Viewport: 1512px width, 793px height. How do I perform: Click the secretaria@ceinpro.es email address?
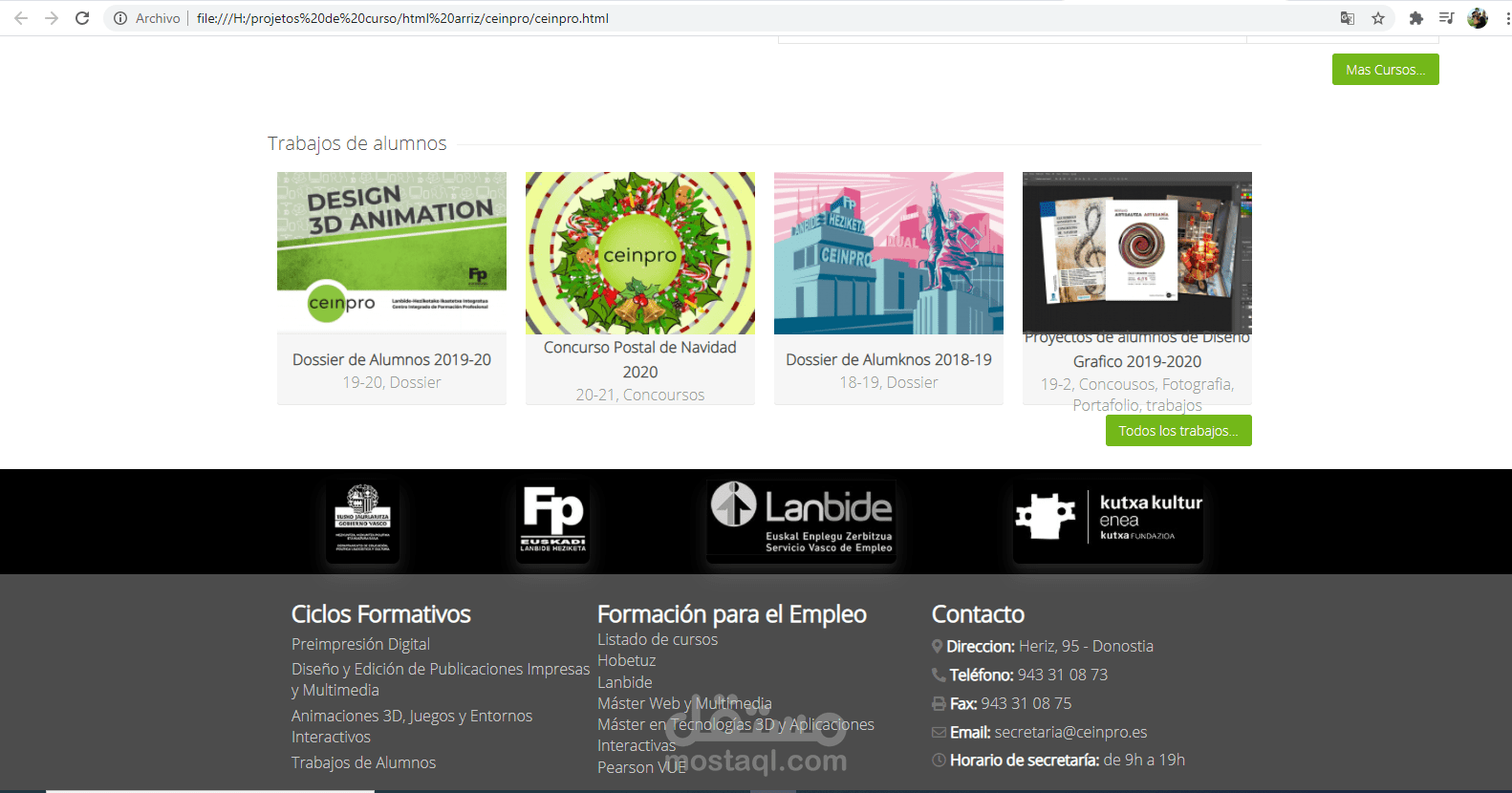(x=1070, y=732)
